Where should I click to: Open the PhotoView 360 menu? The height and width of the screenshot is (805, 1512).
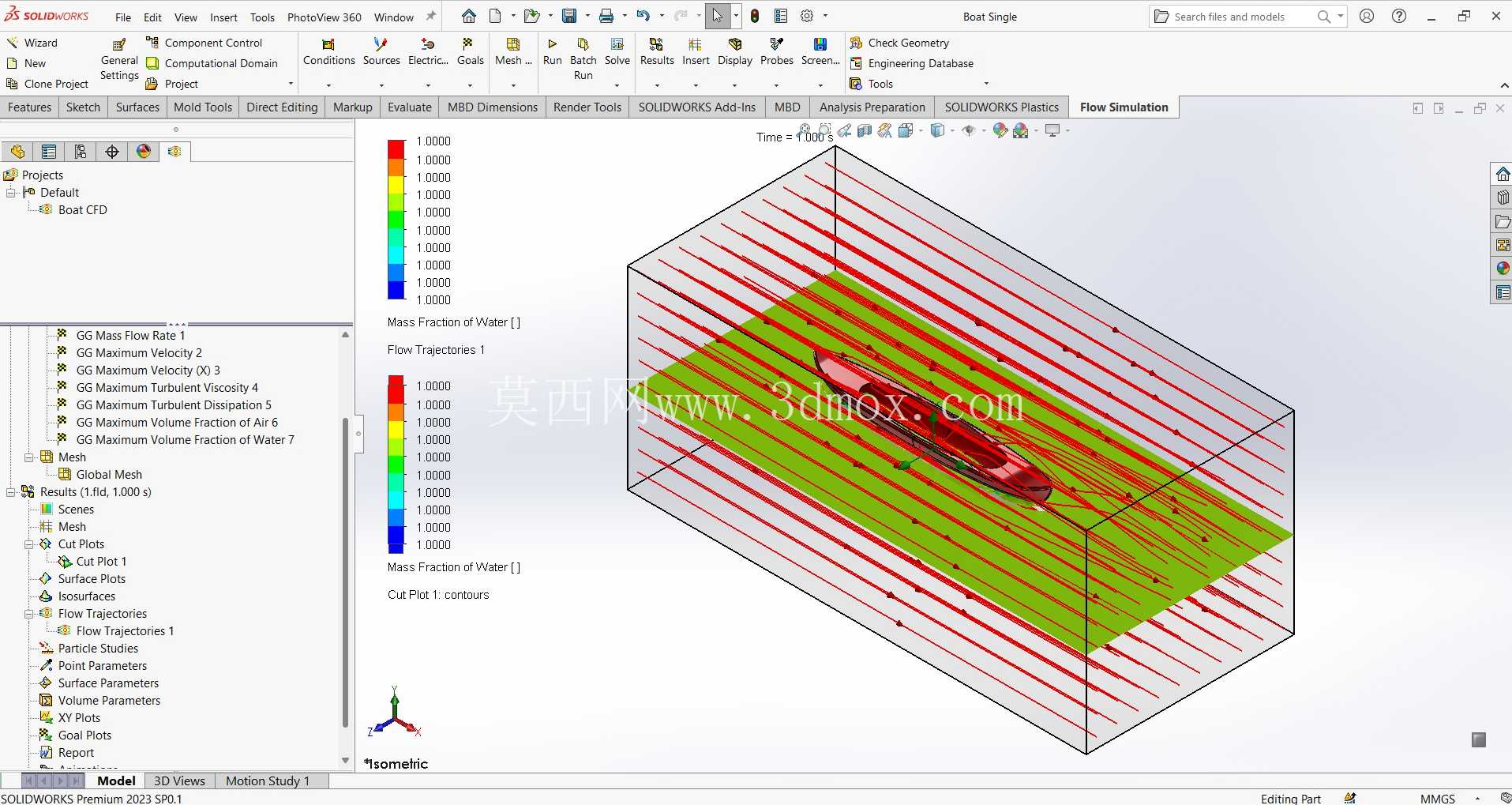point(324,17)
